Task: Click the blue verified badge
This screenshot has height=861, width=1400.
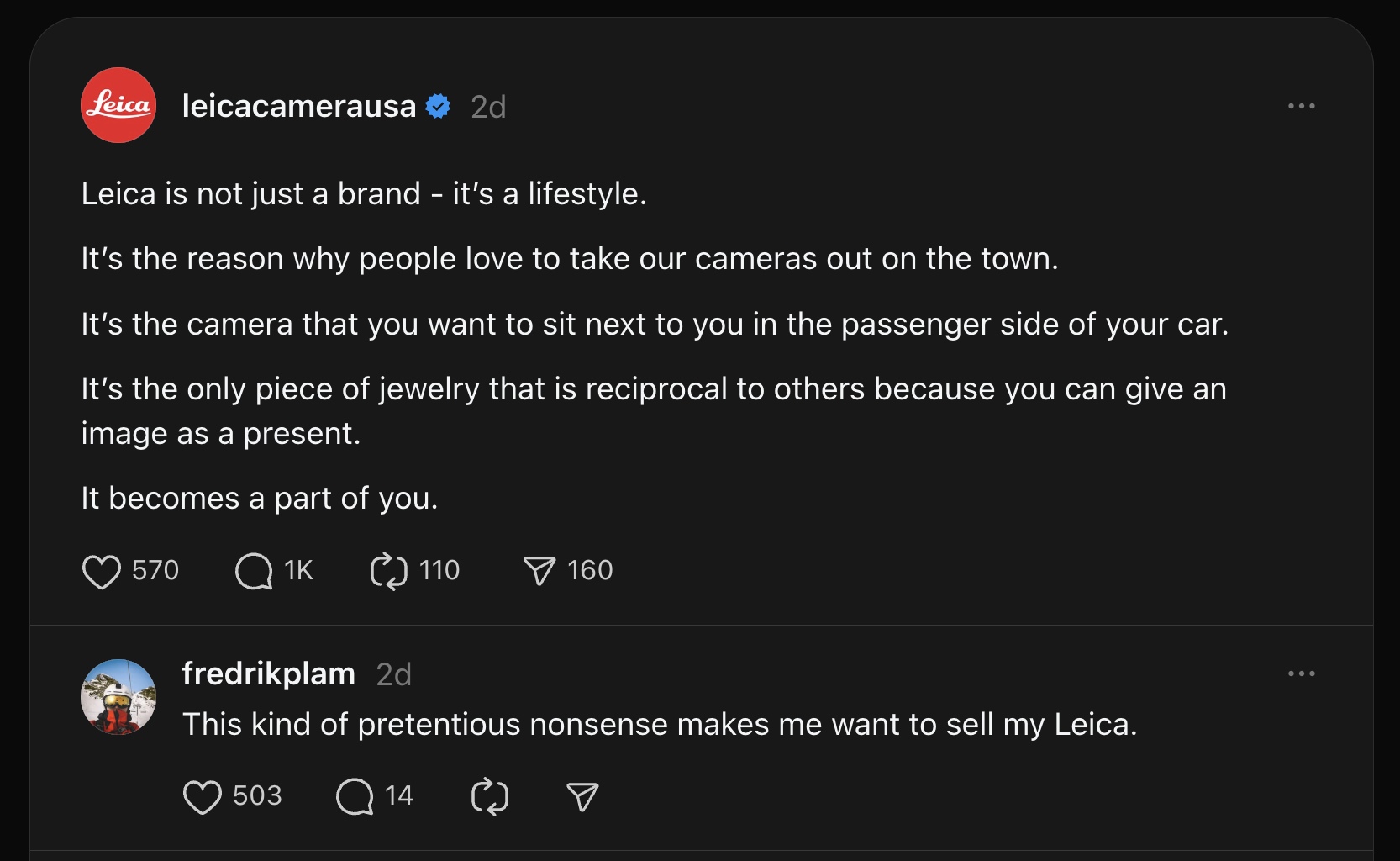Action: pyautogui.click(x=438, y=107)
